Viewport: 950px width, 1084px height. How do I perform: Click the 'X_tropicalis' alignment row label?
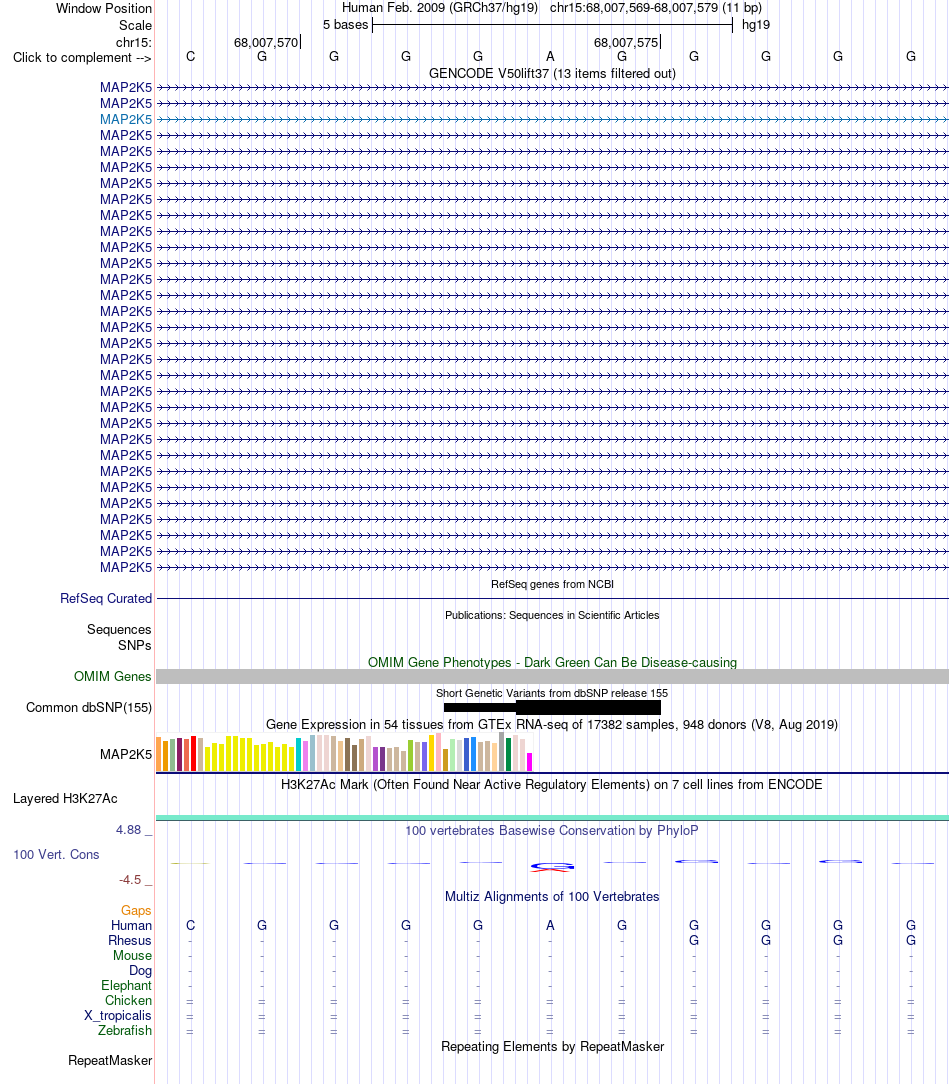118,1016
